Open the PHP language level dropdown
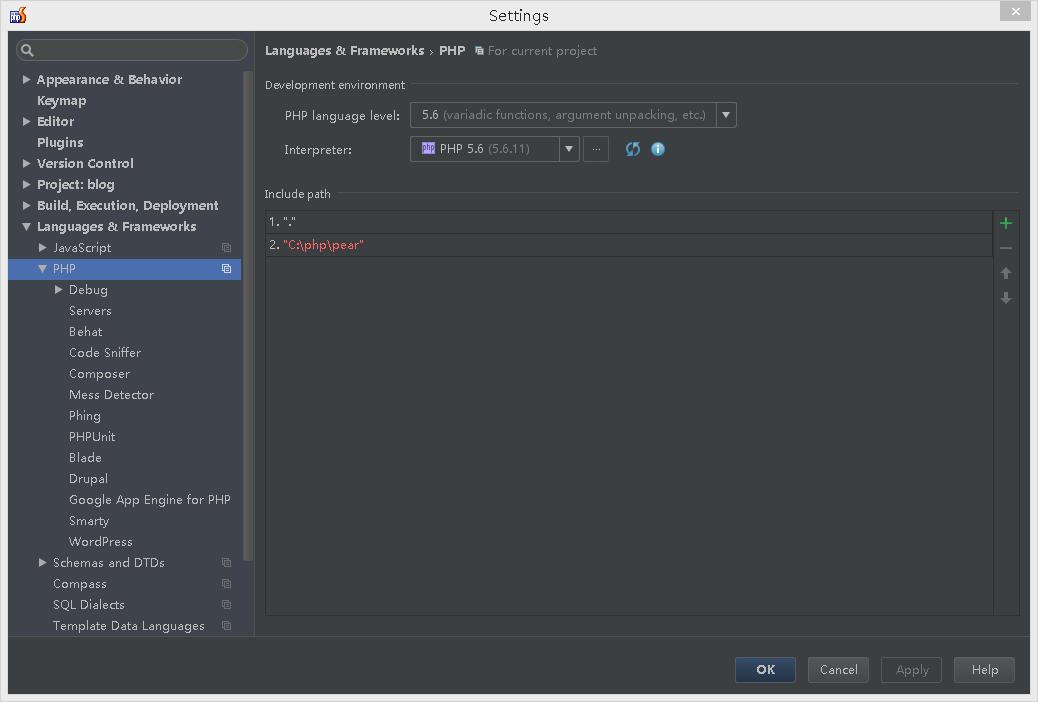1038x702 pixels. click(x=726, y=114)
